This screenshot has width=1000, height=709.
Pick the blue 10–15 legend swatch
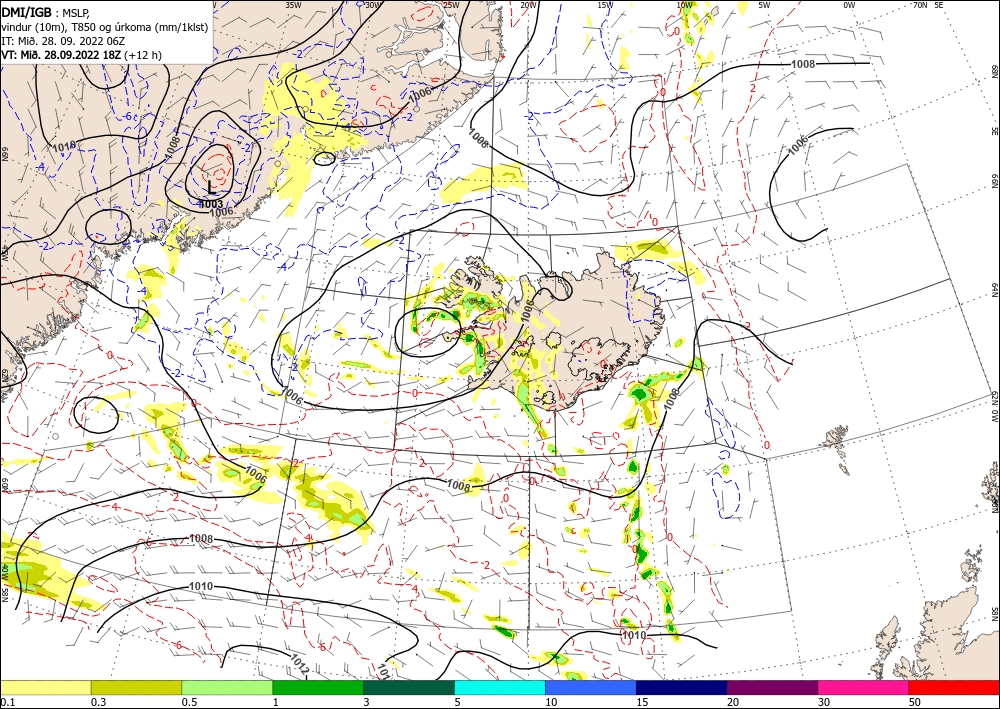point(591,687)
